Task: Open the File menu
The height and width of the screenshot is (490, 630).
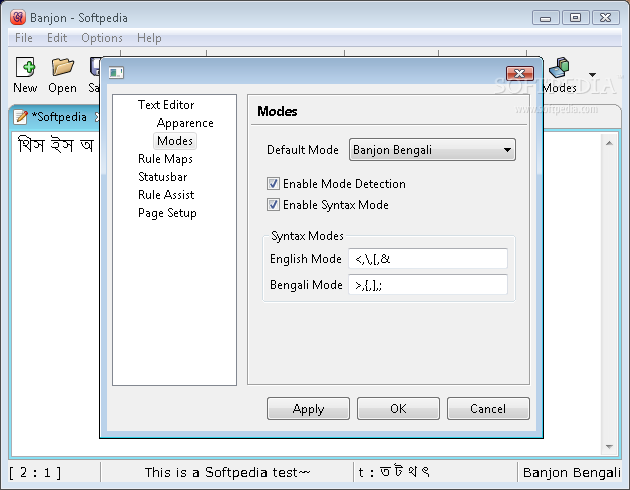Action: point(24,38)
